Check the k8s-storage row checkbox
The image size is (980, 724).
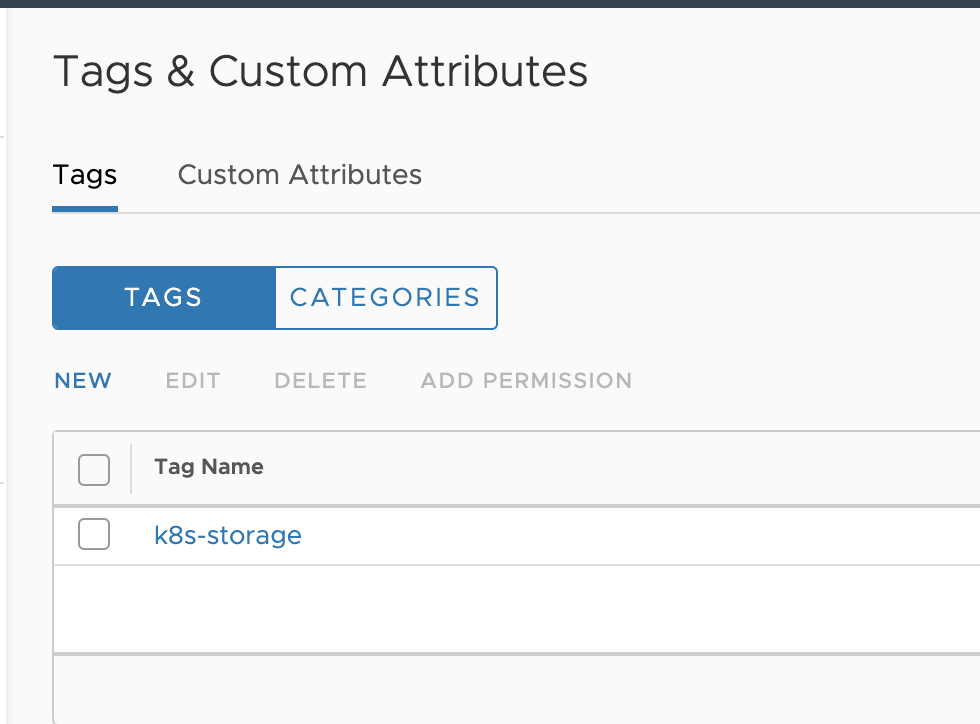(x=94, y=536)
